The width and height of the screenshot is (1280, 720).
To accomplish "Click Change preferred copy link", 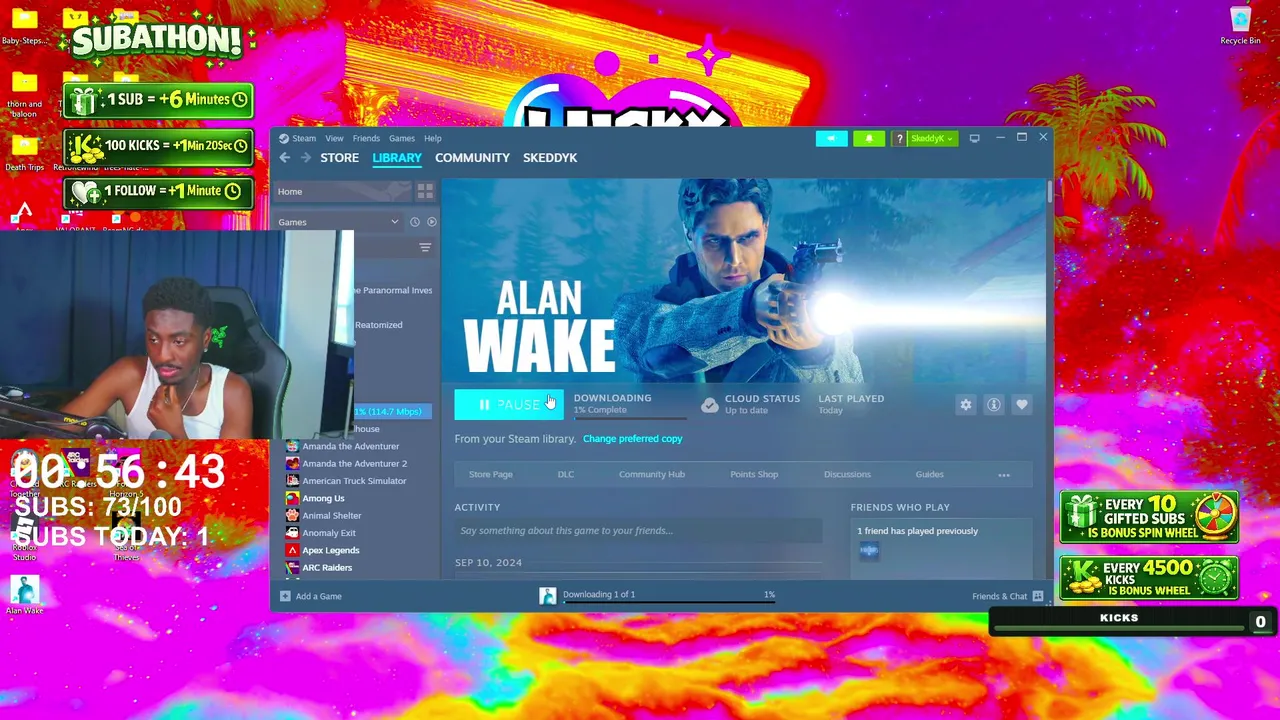I will [632, 439].
